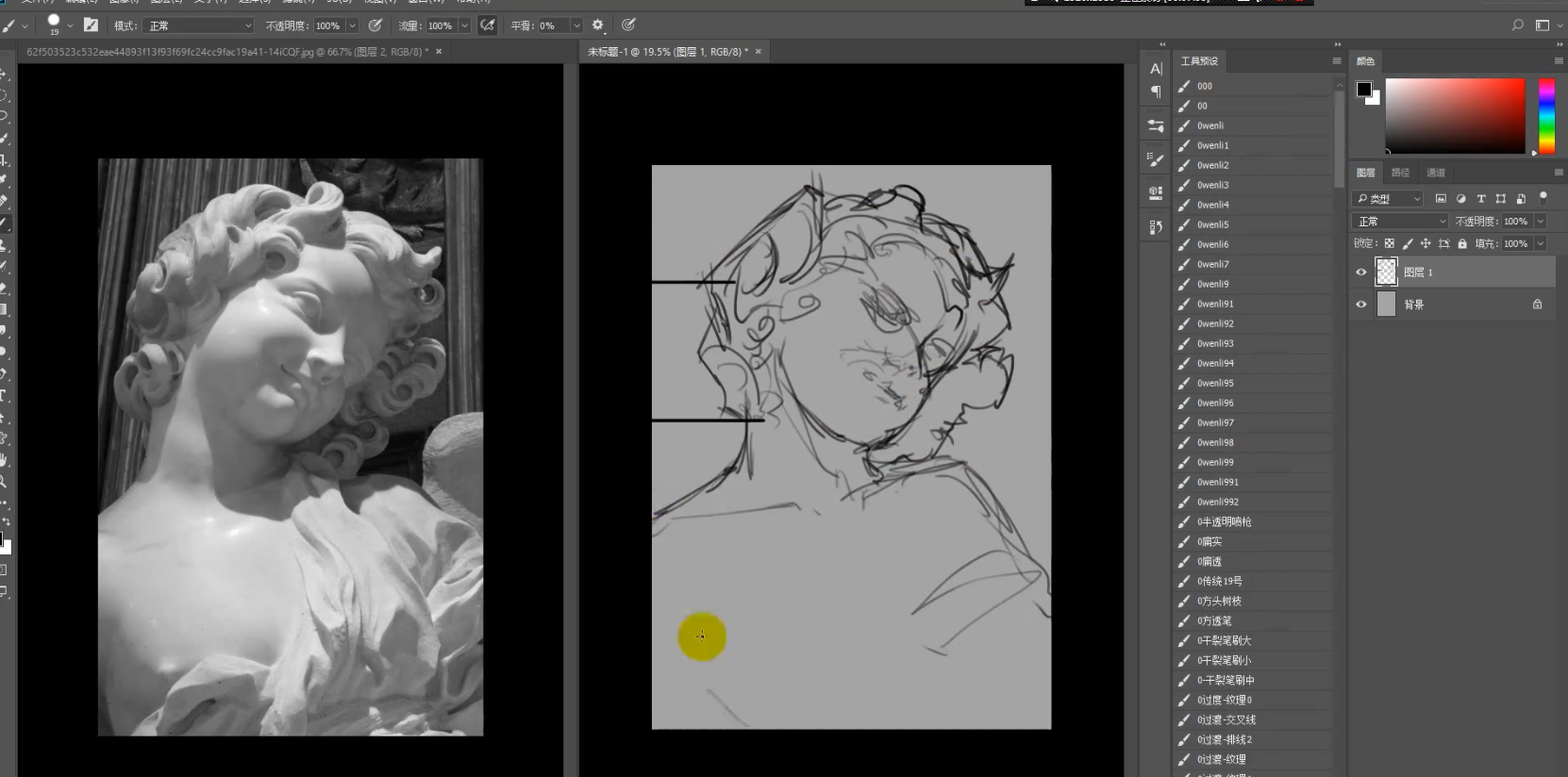Click the rainbow hue slider strip
Screen dimensions: 1568x777
pos(1546,115)
